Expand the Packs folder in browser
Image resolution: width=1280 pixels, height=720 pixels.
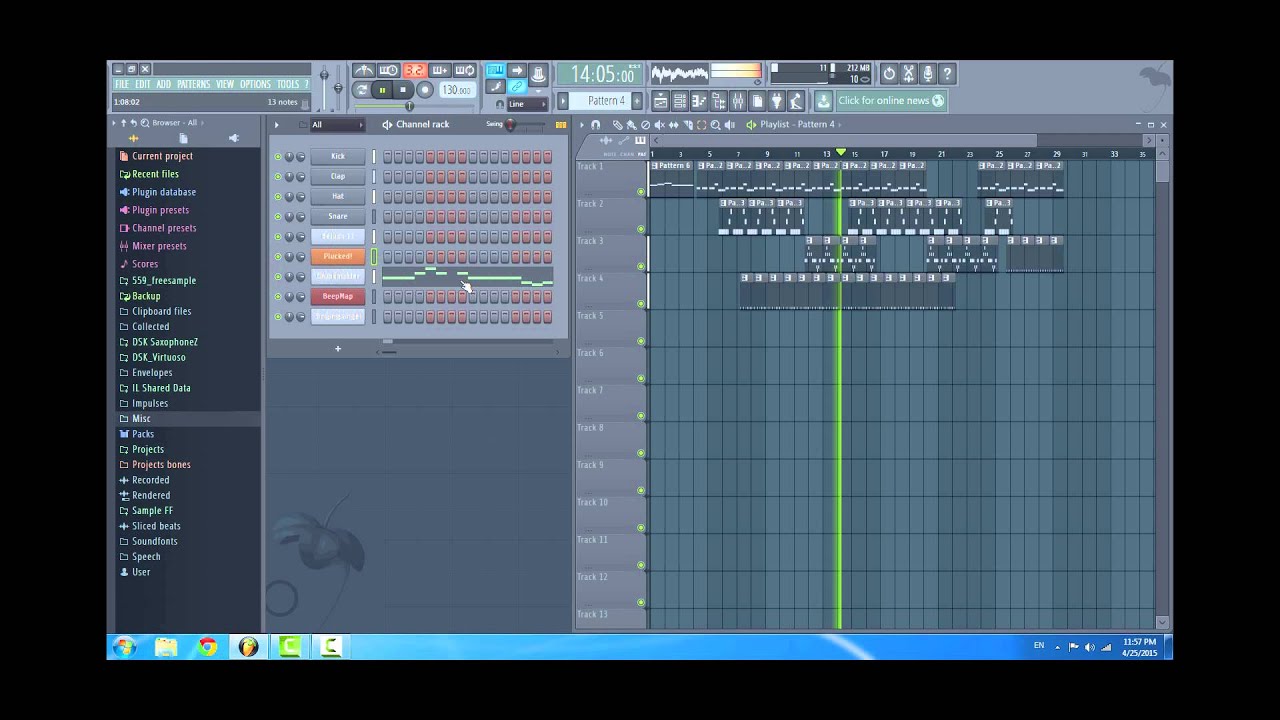(x=143, y=434)
